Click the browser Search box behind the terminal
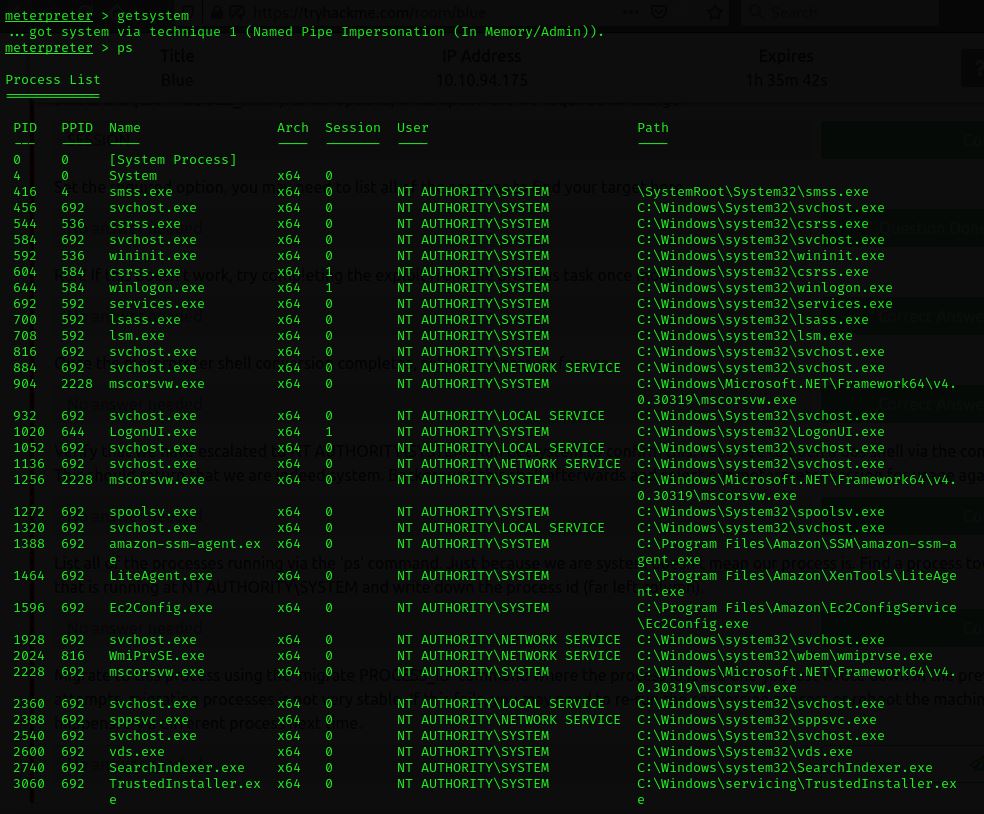 click(840, 12)
